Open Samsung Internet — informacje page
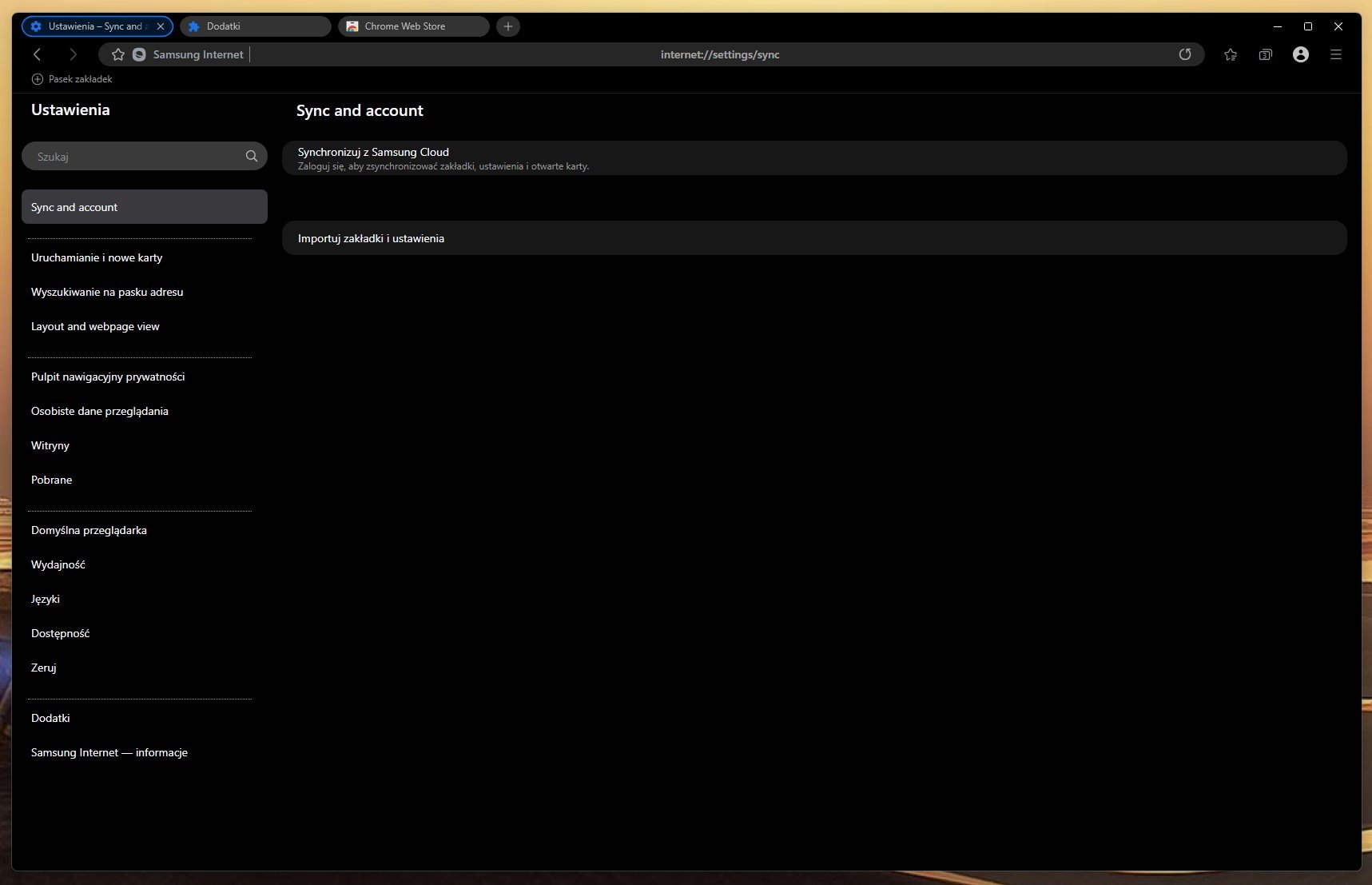 [x=145, y=752]
